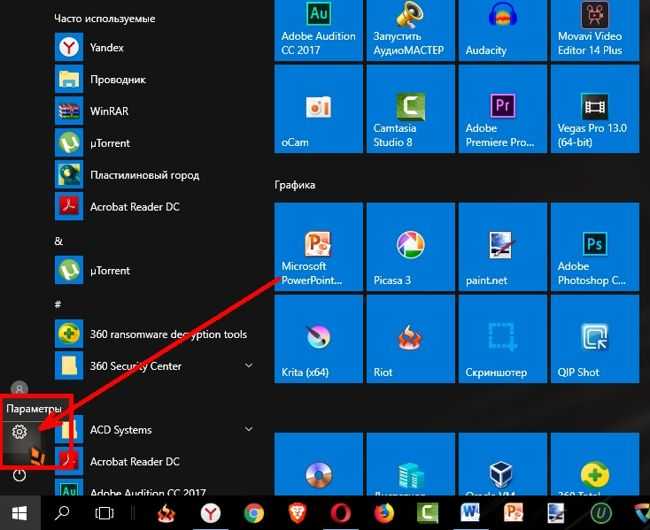
Task: Open taskbar search magnifier
Action: [62, 513]
